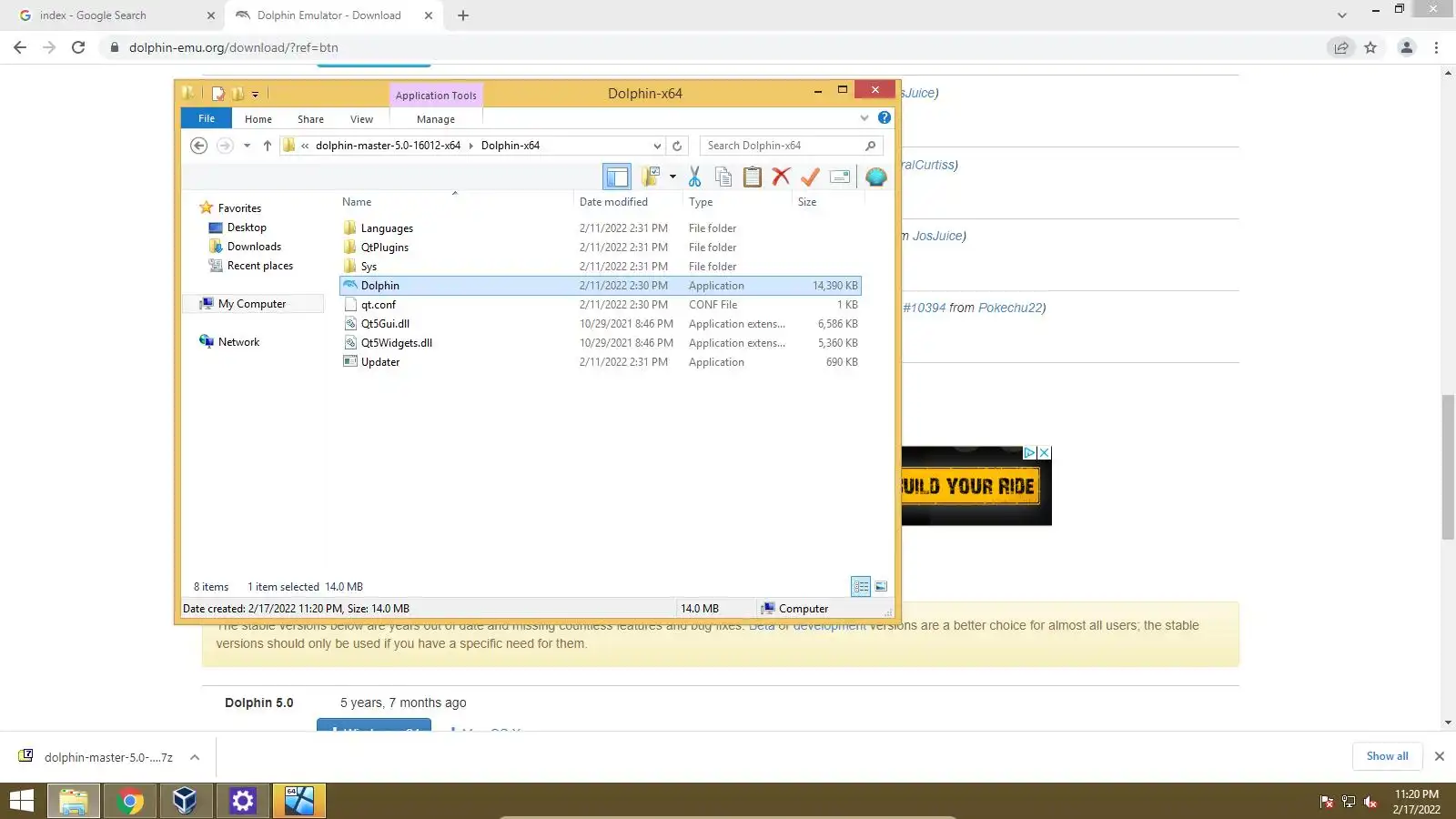This screenshot has height=819, width=1456.
Task: Select the Dolphin application file
Action: click(x=601, y=286)
